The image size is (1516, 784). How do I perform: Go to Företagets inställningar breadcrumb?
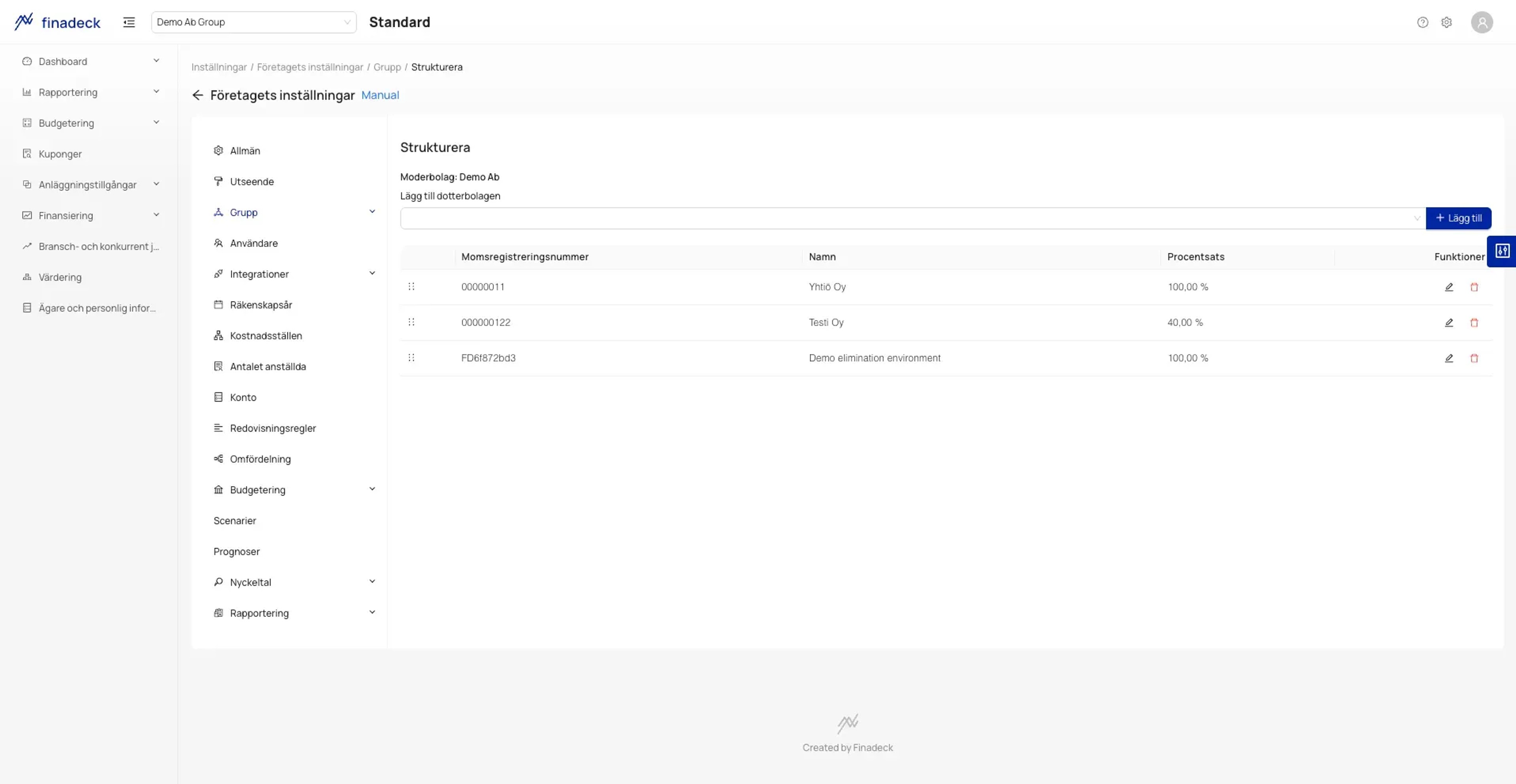pyautogui.click(x=310, y=67)
